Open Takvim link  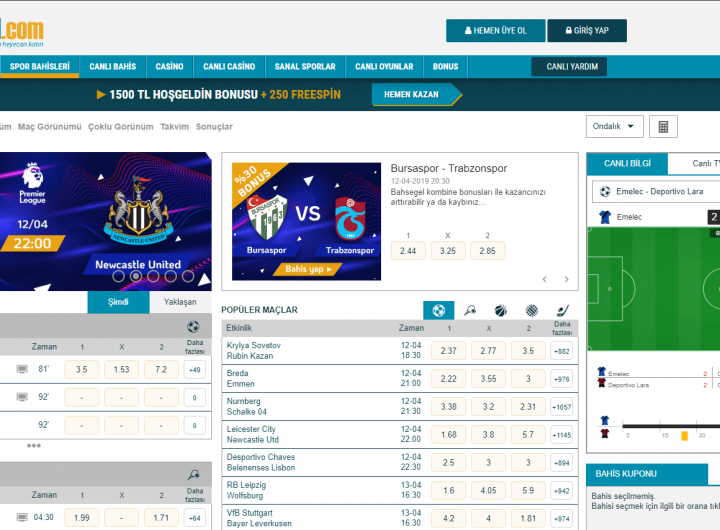click(174, 127)
